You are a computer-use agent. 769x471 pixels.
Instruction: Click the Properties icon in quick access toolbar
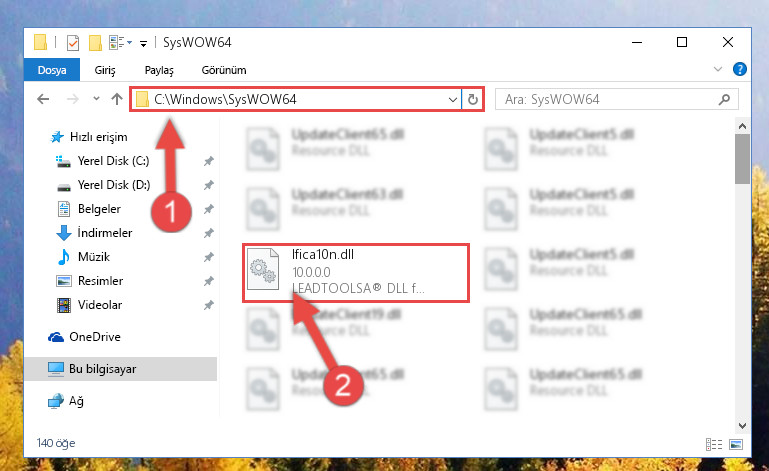click(x=73, y=43)
